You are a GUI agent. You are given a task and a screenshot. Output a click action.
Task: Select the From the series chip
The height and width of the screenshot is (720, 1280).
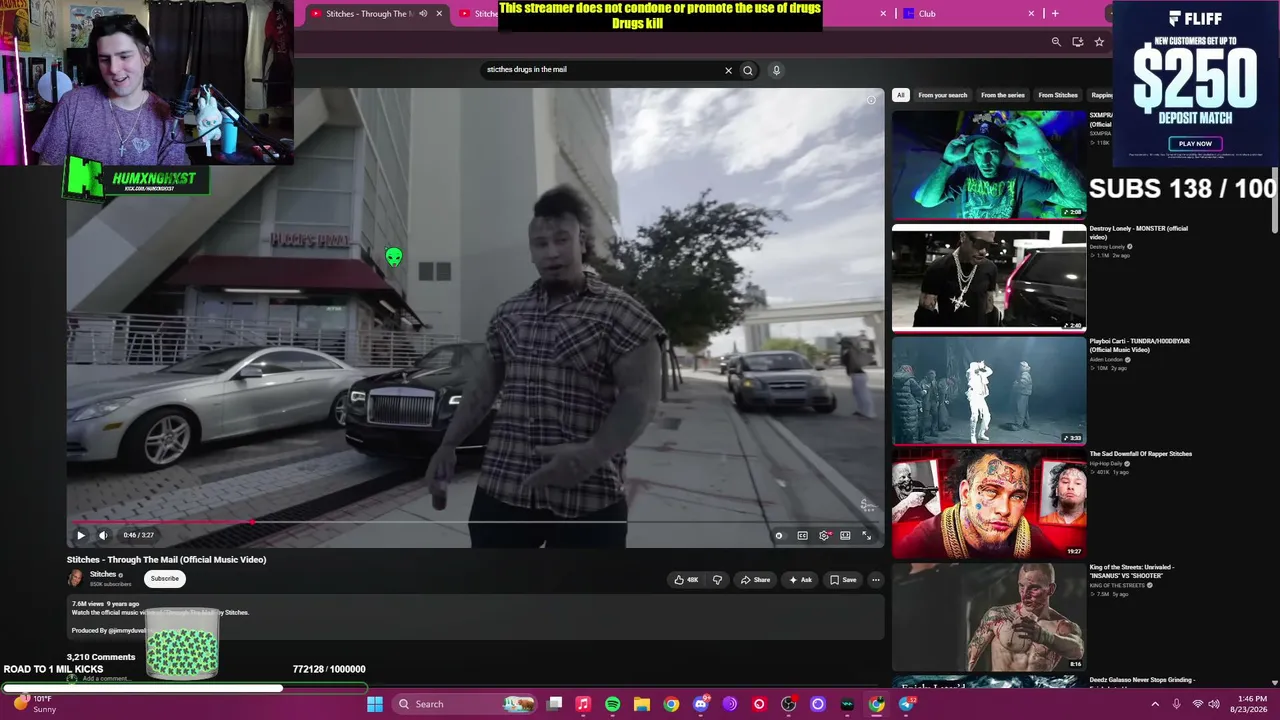pyautogui.click(x=1002, y=95)
